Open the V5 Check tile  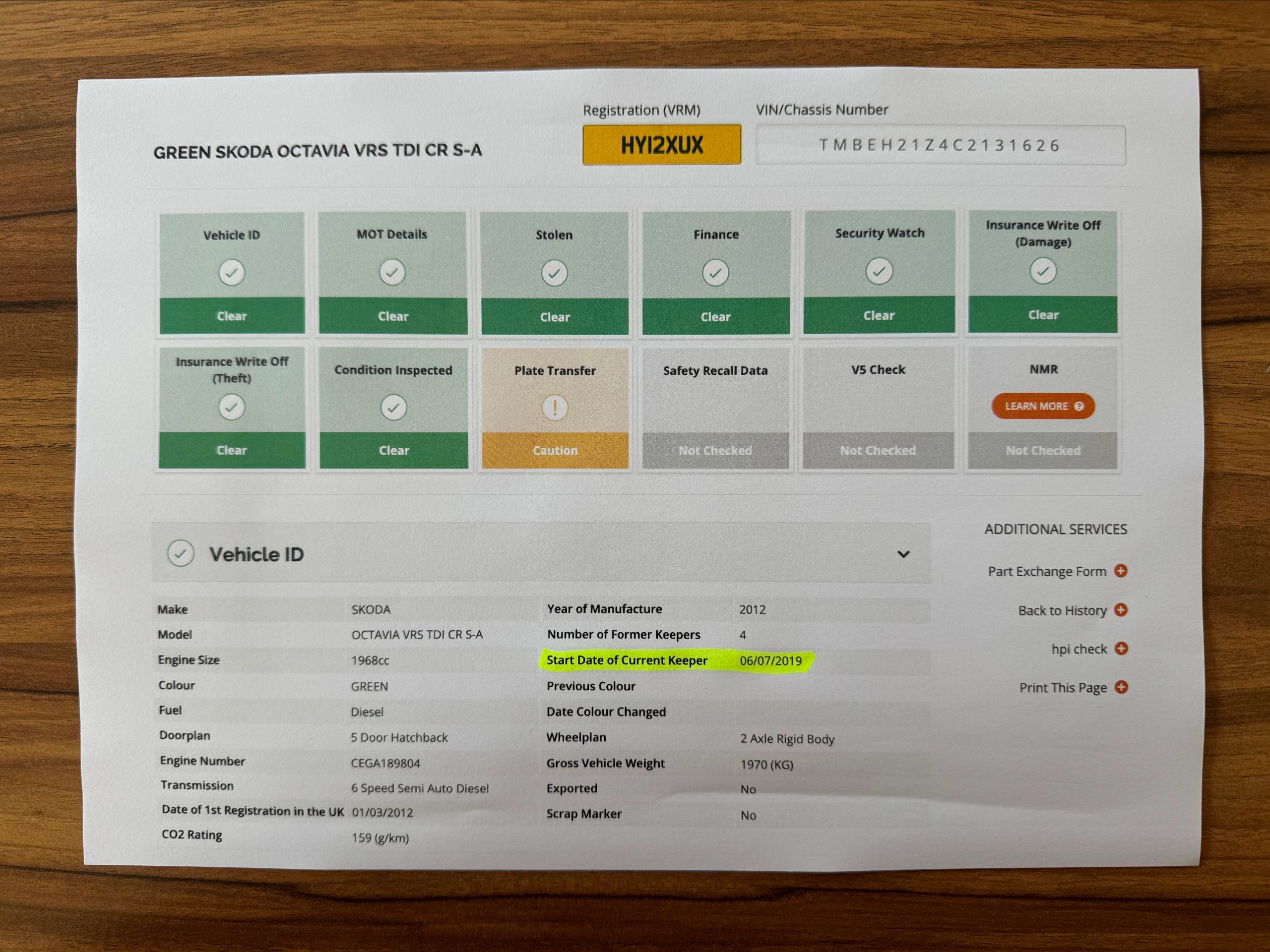(878, 408)
